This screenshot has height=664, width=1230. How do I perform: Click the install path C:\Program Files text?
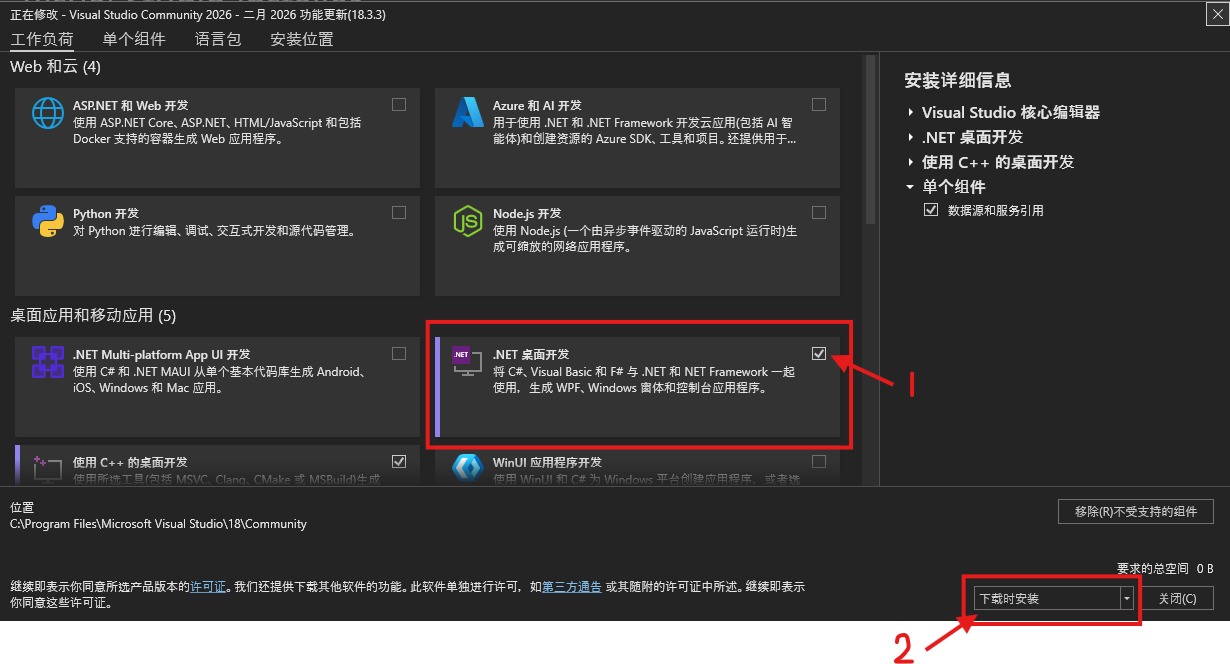pyautogui.click(x=158, y=524)
